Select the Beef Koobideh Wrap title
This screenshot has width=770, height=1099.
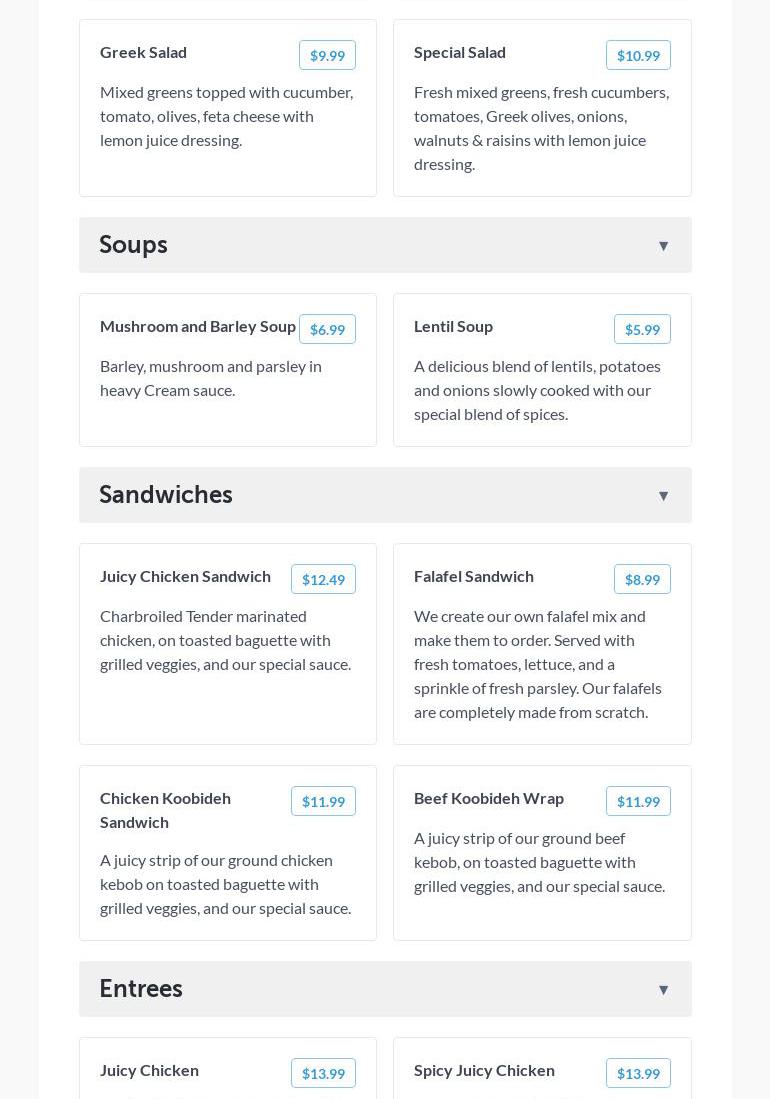click(x=489, y=798)
